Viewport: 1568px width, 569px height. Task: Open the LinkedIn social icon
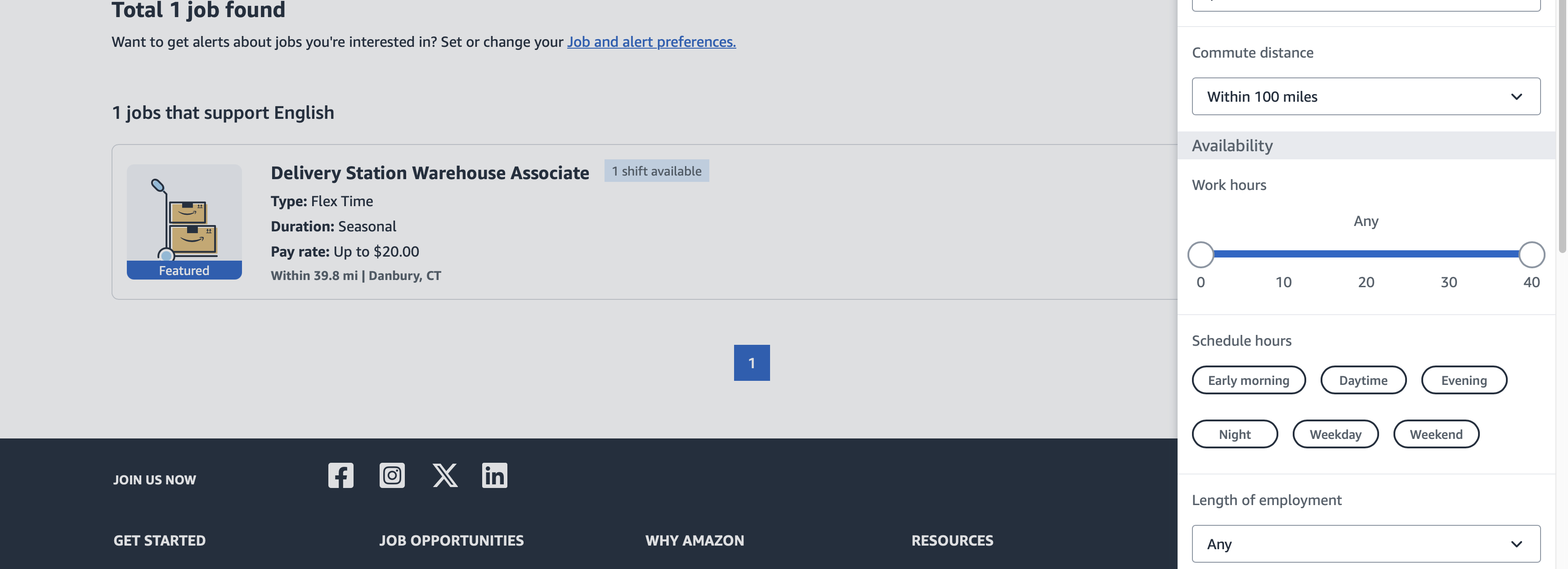pos(494,475)
